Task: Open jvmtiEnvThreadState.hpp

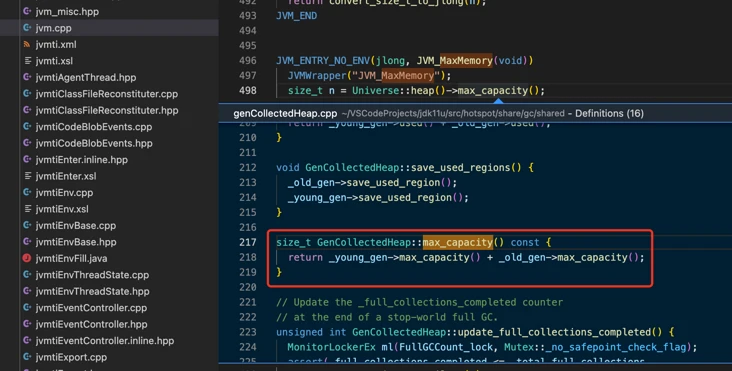Action: pyautogui.click(x=92, y=291)
